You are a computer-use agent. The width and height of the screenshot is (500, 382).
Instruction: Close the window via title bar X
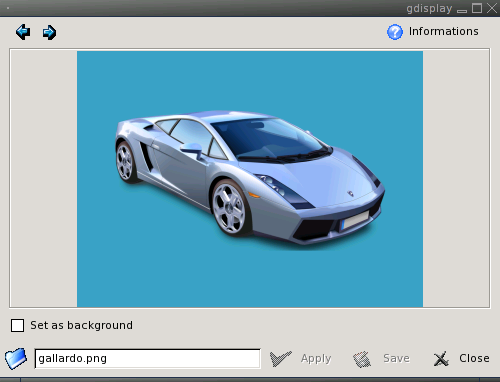492,8
